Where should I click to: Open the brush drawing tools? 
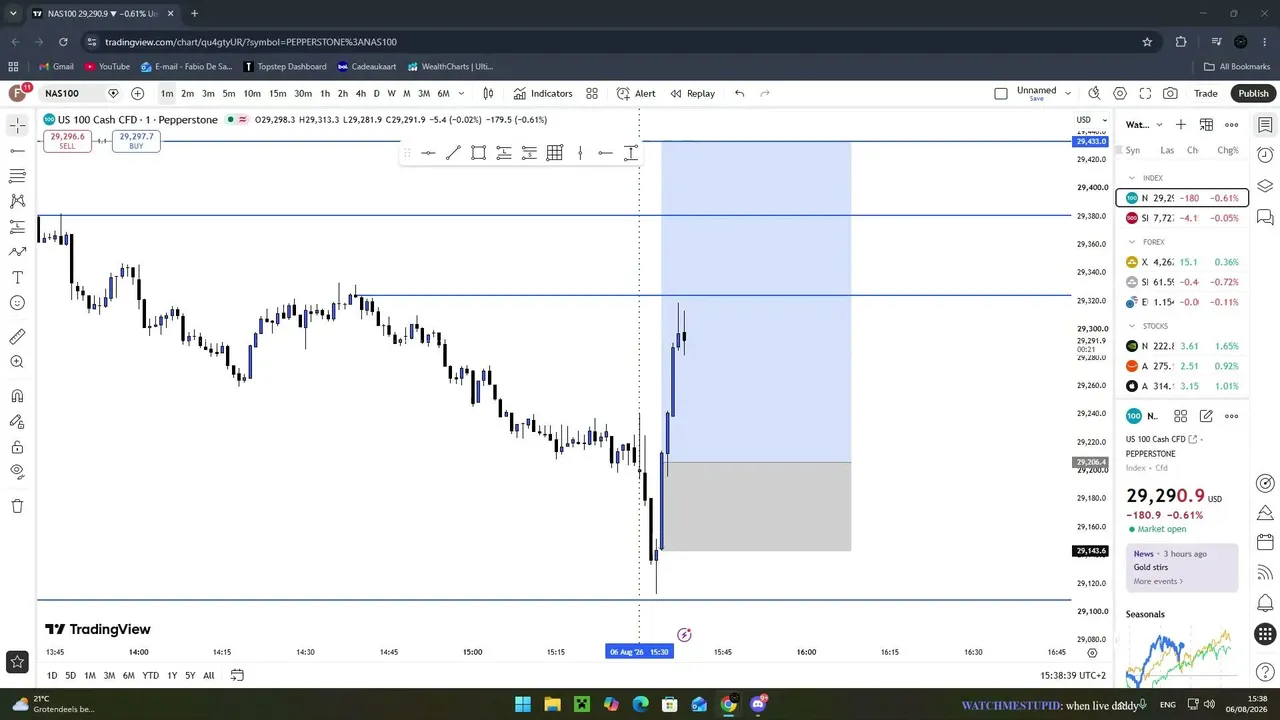click(17, 252)
